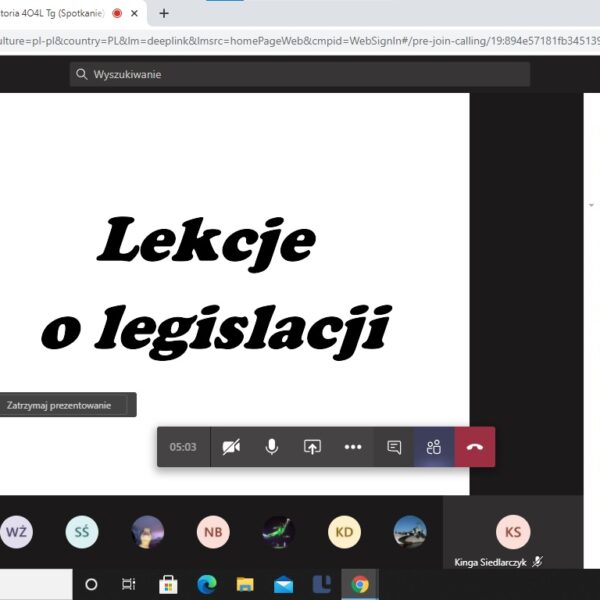Select the purple photo avatar next to SŚ

click(147, 532)
